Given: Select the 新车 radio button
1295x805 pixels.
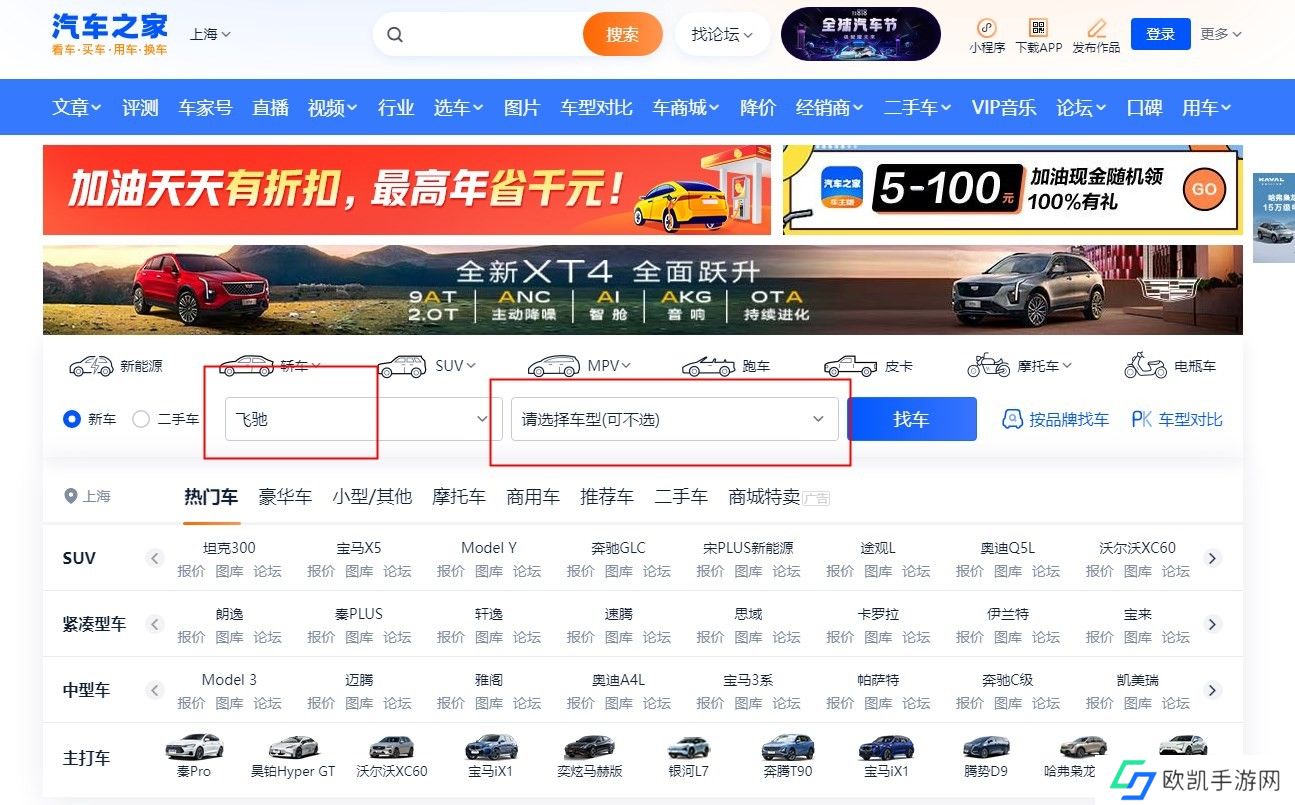Looking at the screenshot, I should coord(72,419).
